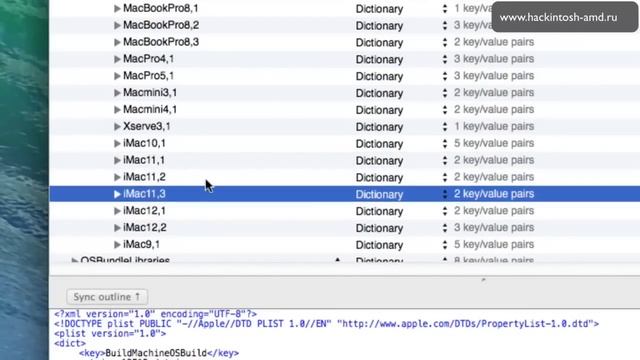Select the iMac9,1 key name

coord(142,244)
